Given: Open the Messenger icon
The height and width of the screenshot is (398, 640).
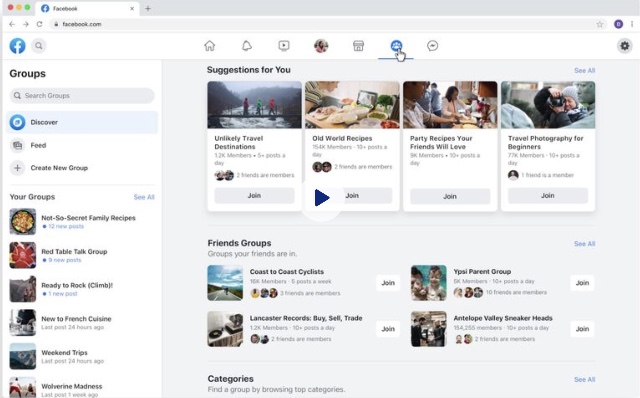Looking at the screenshot, I should [x=433, y=46].
